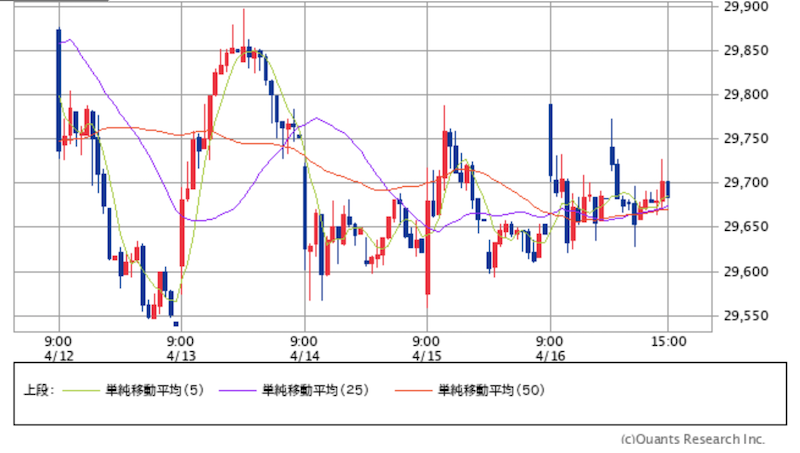Click the 29,900 price axis label
Image resolution: width=800 pixels, height=453 pixels.
pos(746,7)
